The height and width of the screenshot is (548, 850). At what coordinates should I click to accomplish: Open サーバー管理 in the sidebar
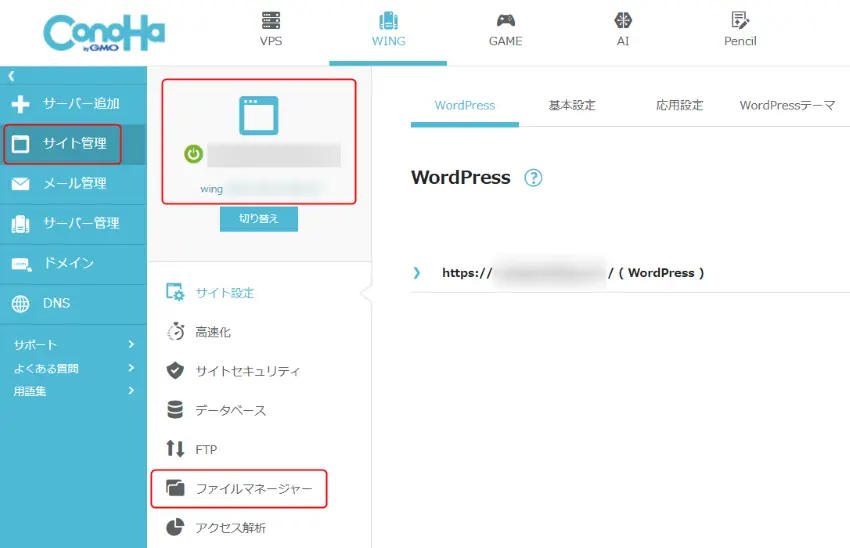pos(73,223)
